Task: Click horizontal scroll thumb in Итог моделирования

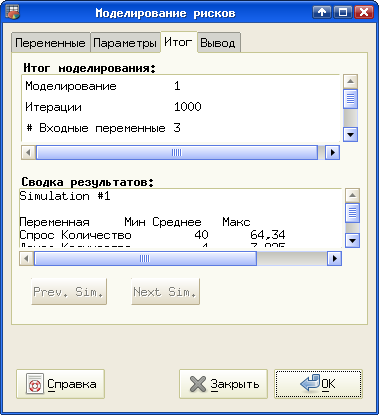Action: pos(177,153)
